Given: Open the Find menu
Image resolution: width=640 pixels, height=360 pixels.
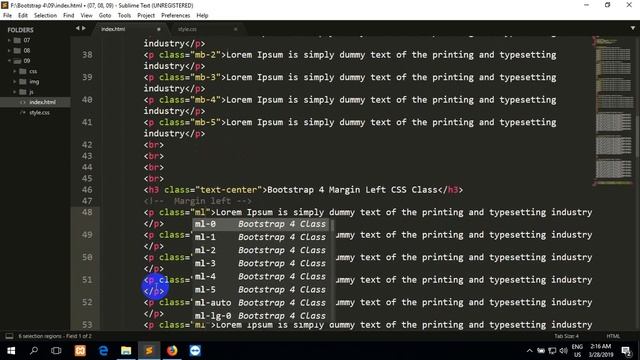Looking at the screenshot, I should pyautogui.click(x=69, y=16).
